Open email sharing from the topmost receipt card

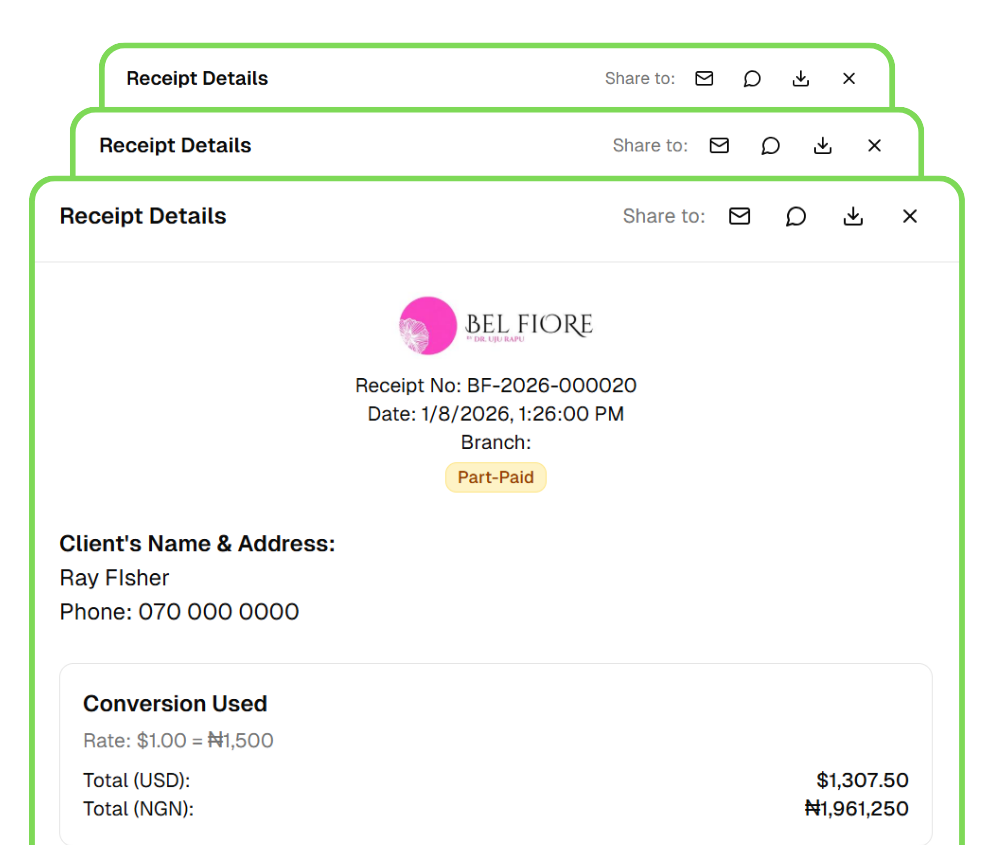coord(704,78)
